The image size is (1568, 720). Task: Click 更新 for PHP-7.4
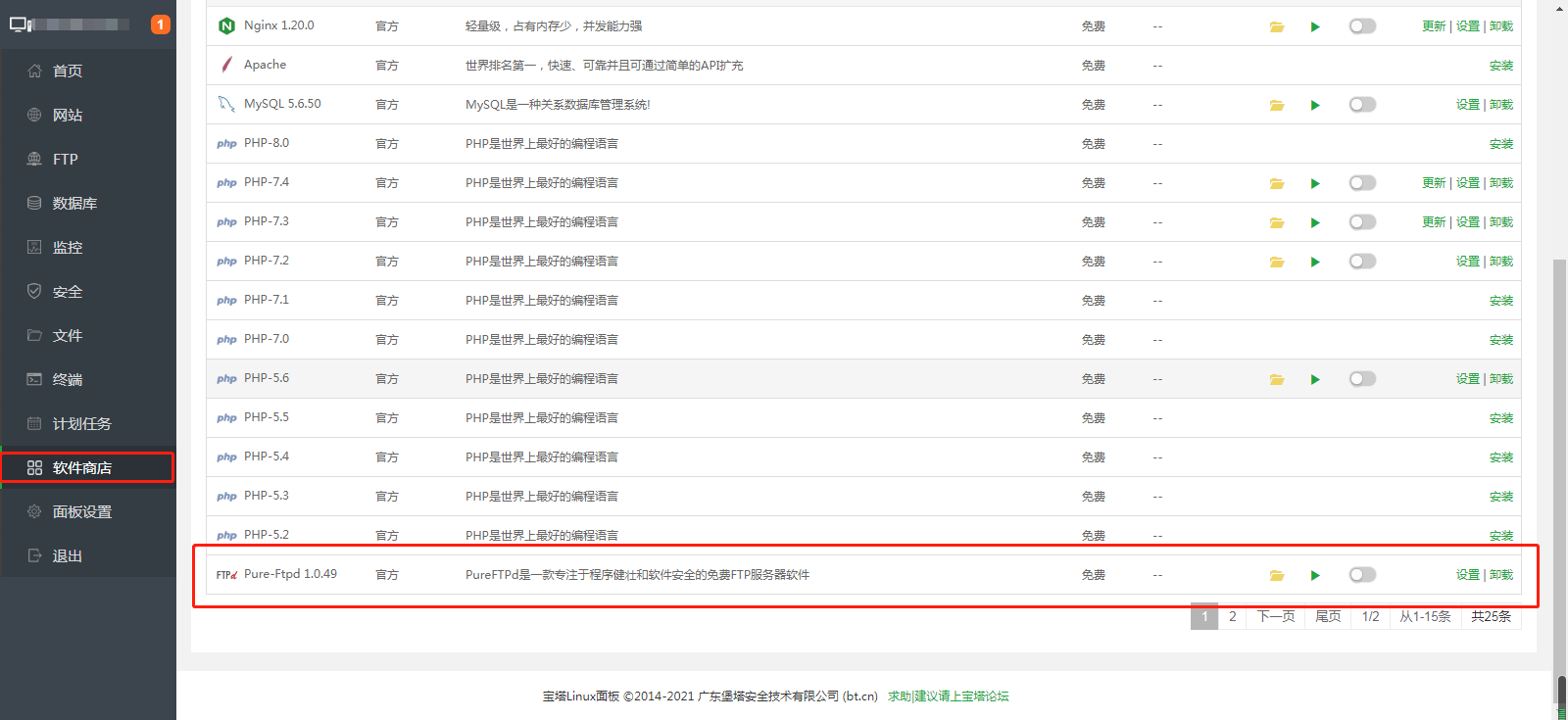[x=1434, y=183]
